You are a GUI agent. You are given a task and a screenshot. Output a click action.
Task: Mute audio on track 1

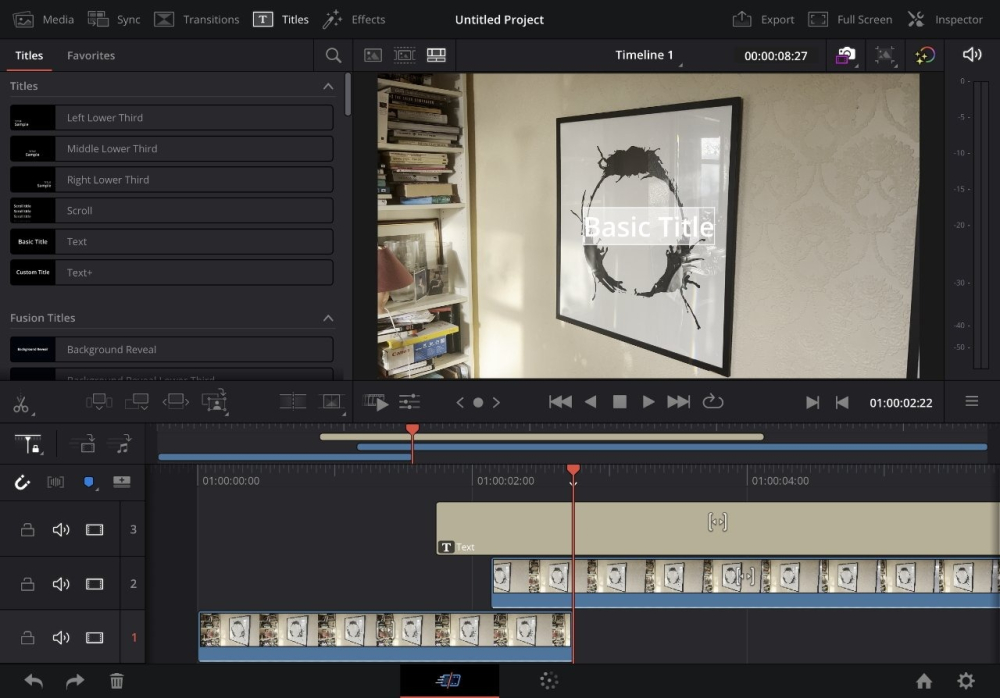(61, 637)
